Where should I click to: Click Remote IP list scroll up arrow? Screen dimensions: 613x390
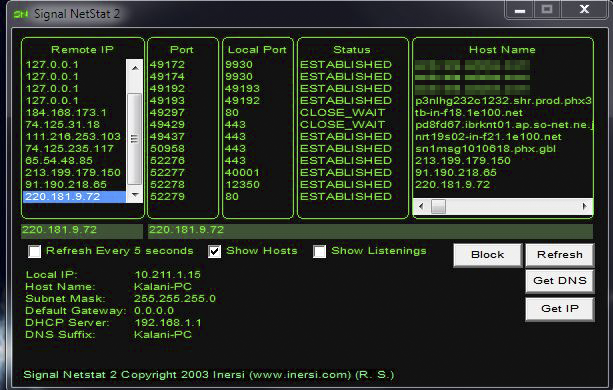135,68
